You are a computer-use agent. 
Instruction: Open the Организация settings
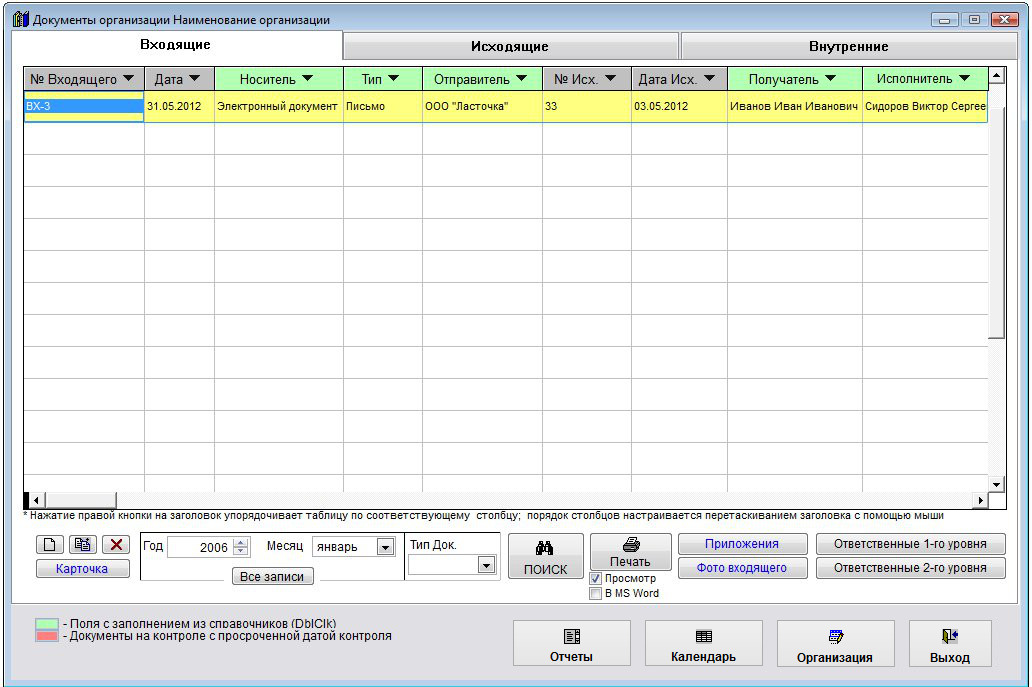(835, 645)
